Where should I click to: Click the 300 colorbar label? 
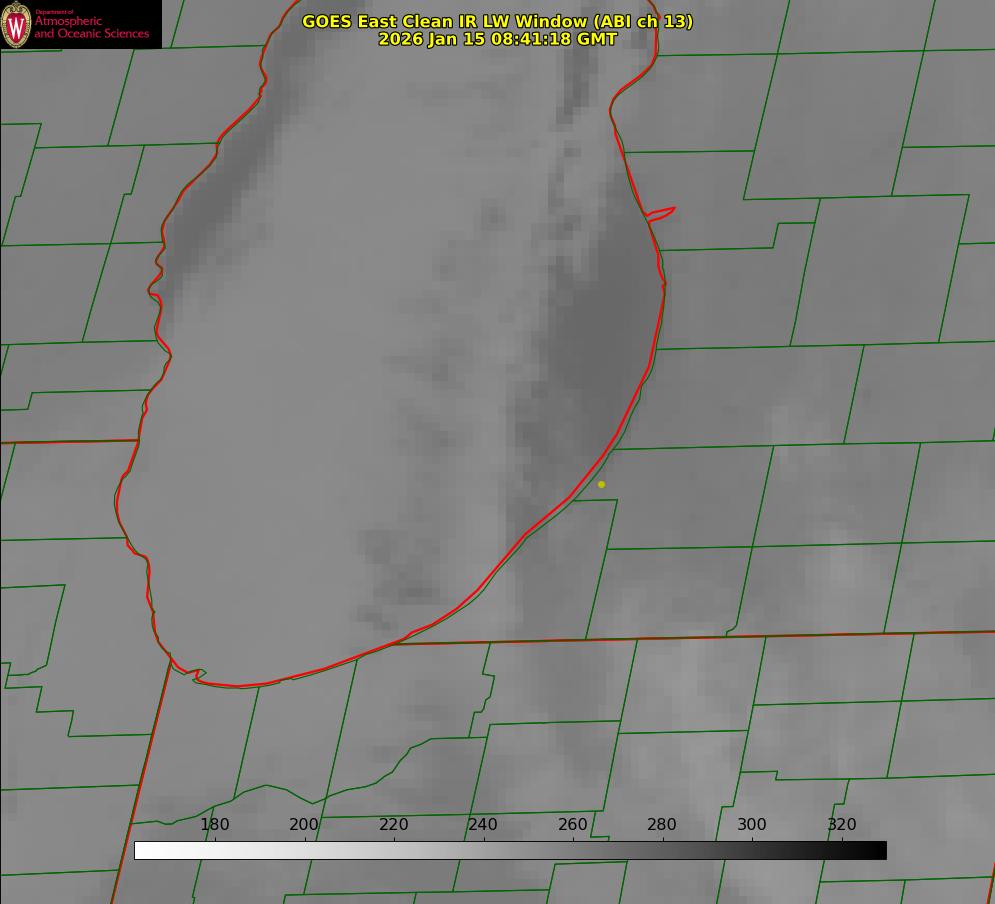click(752, 824)
